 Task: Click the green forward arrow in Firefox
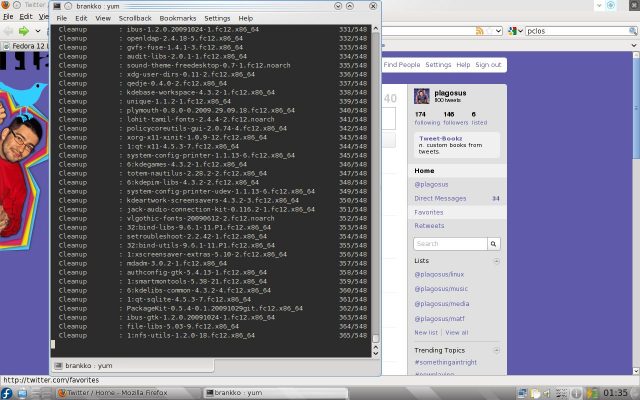point(24,31)
